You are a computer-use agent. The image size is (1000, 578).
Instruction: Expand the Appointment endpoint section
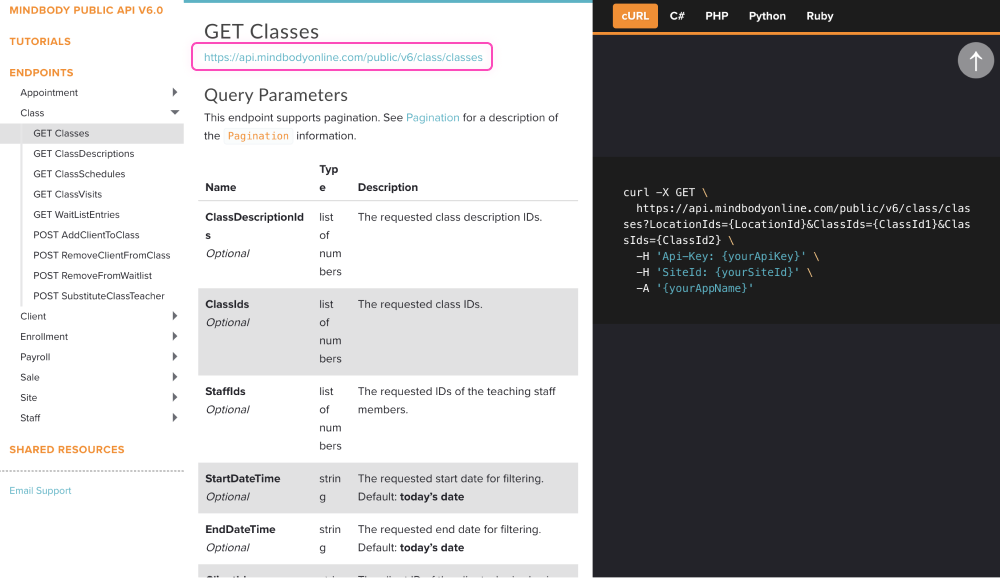175,92
